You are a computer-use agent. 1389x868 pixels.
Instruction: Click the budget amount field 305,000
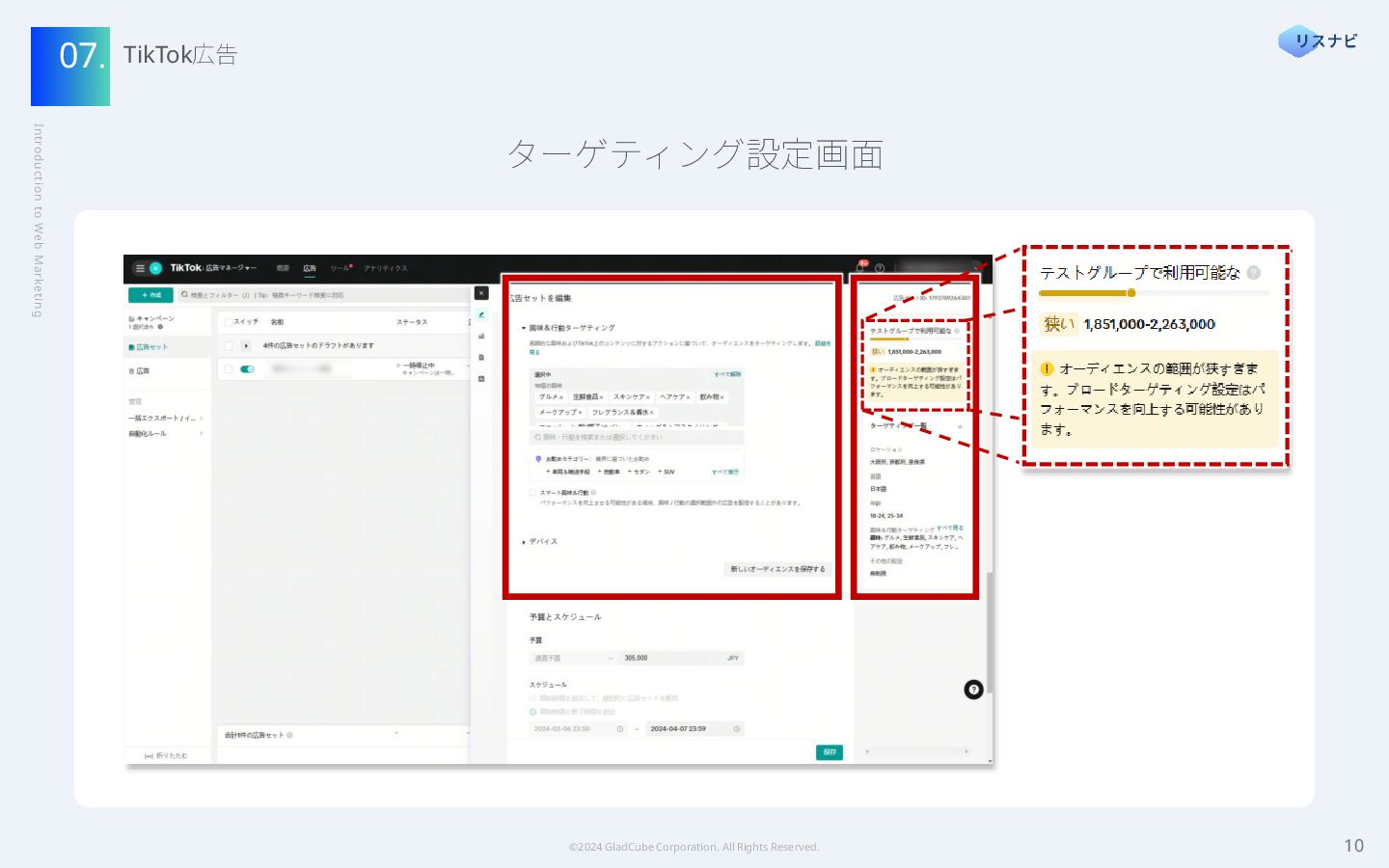tap(681, 658)
